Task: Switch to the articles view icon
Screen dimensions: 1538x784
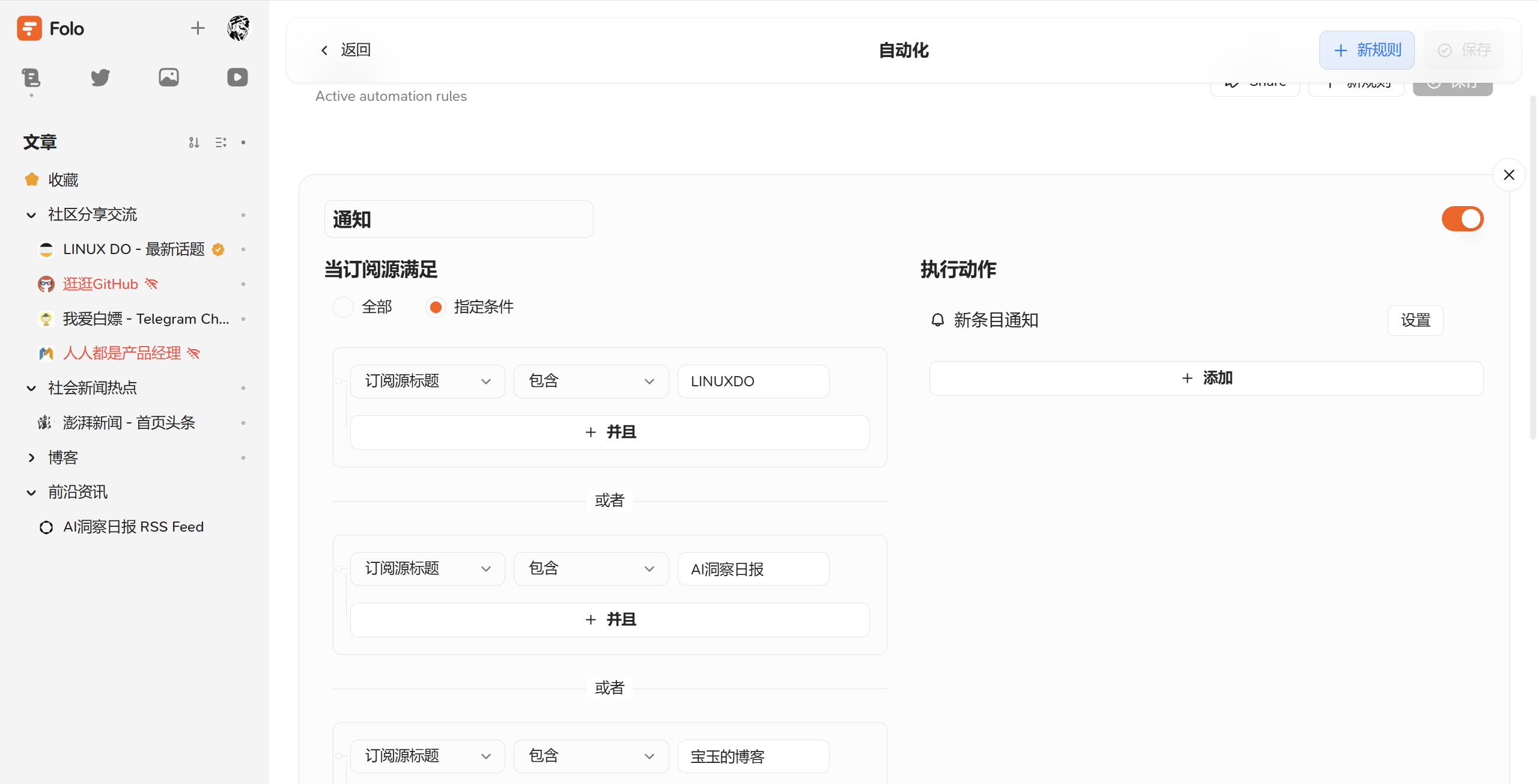Action: [x=31, y=77]
